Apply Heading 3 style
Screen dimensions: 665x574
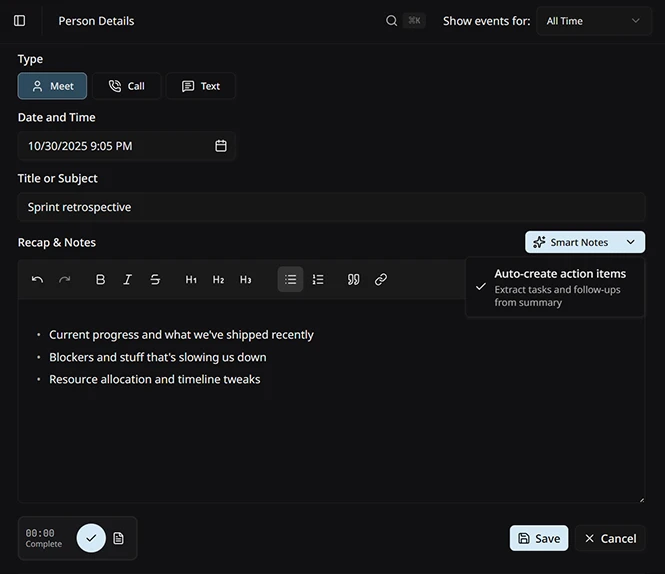[246, 280]
